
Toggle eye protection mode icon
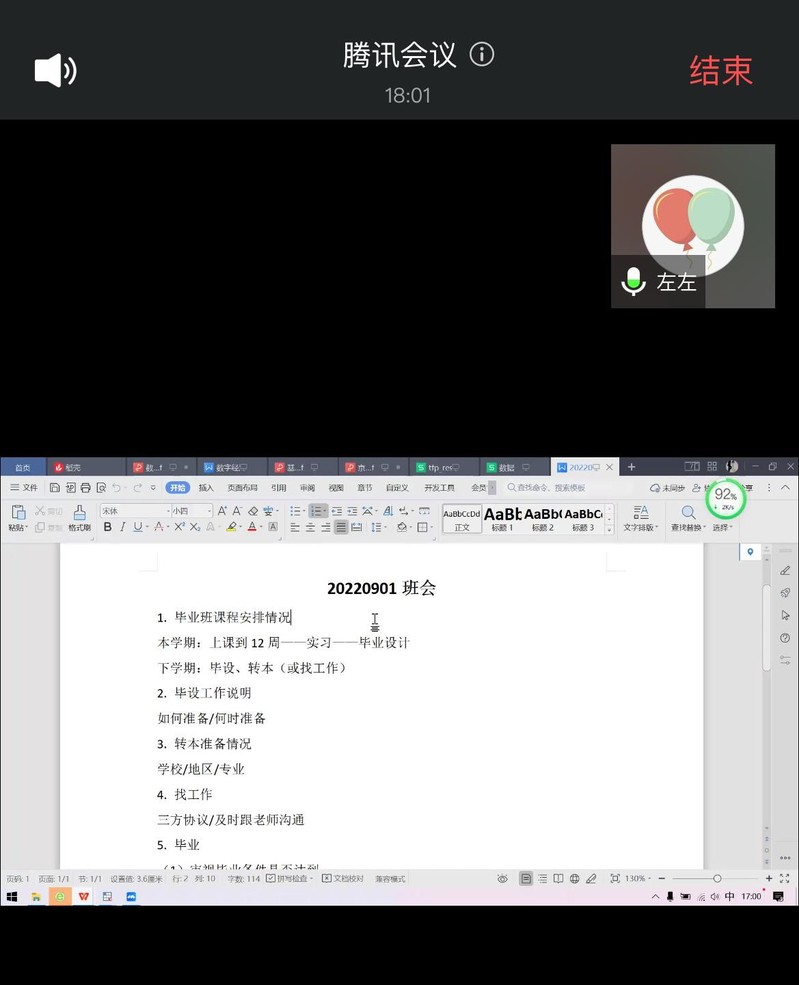[x=503, y=878]
